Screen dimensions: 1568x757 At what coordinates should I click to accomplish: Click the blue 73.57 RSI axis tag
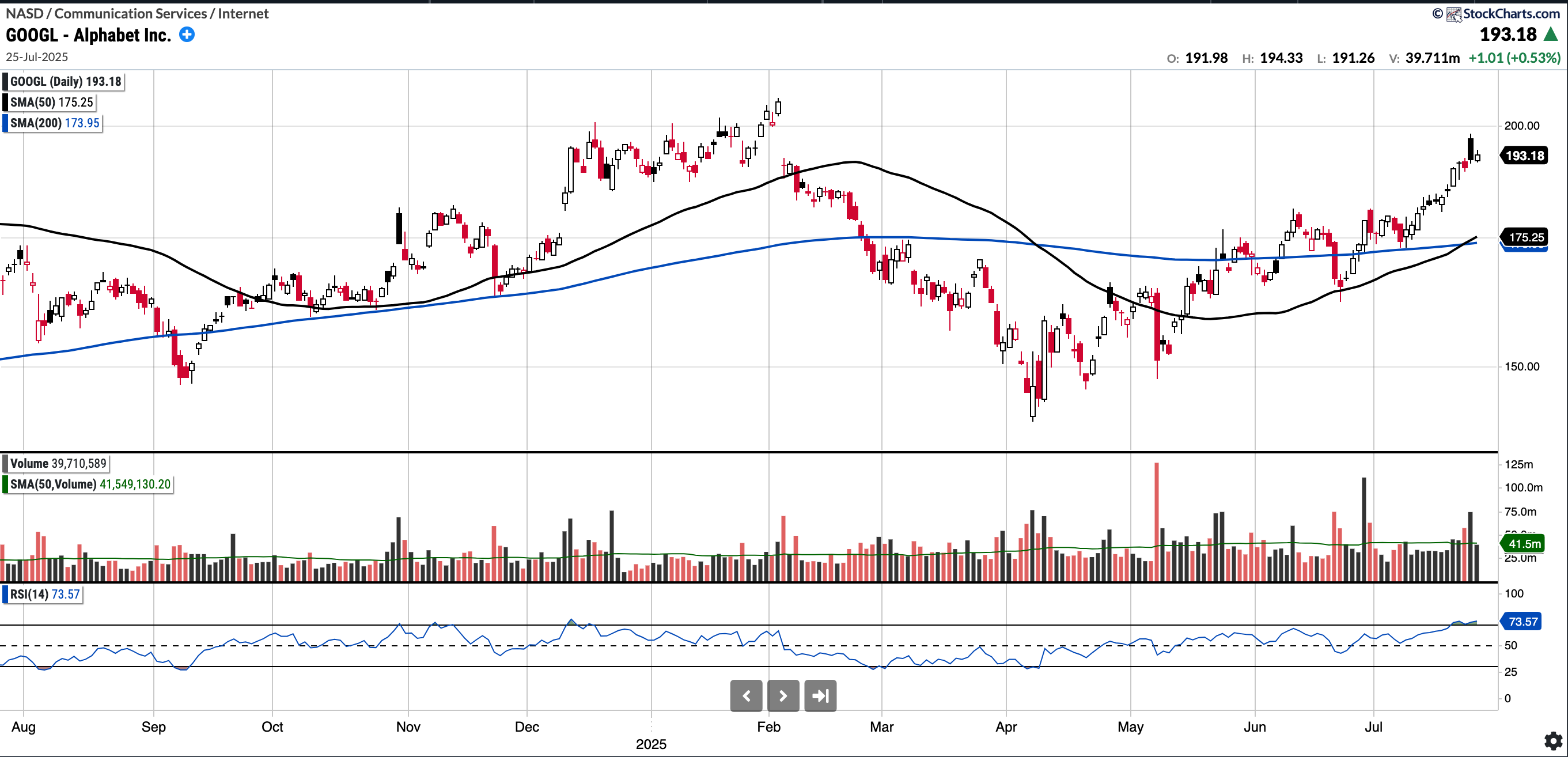point(1523,621)
